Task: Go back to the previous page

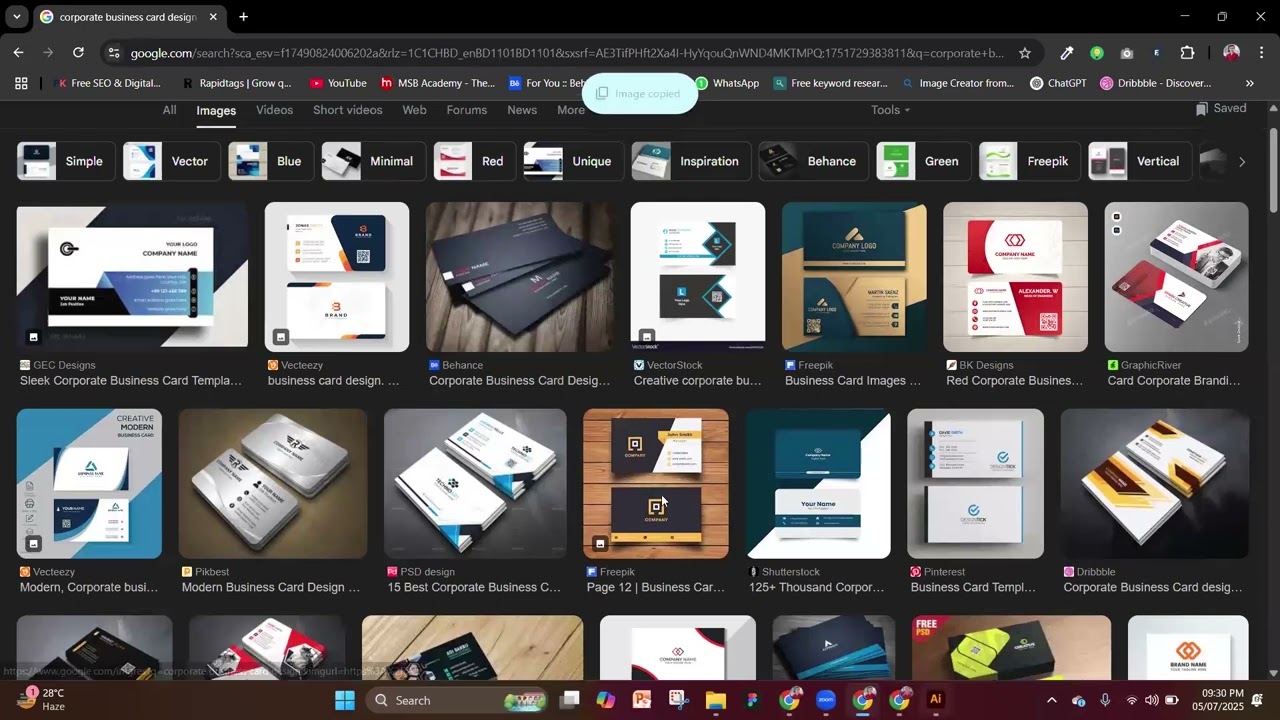Action: coord(18,53)
